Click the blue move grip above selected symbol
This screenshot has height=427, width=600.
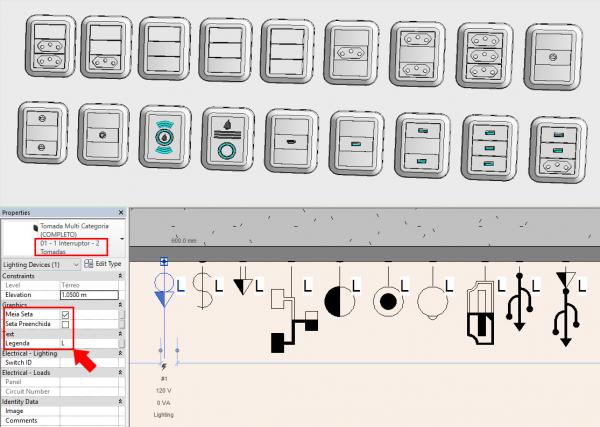coord(164,261)
